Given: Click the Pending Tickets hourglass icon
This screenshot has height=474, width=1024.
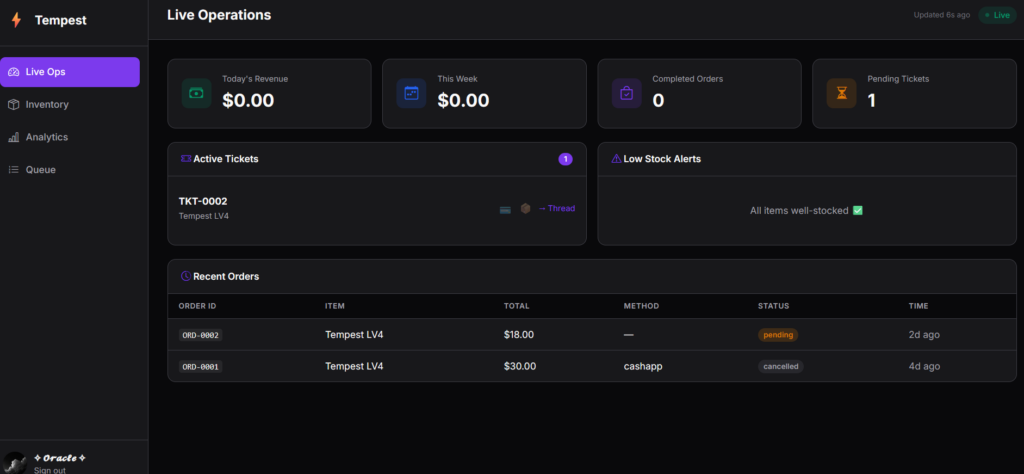Looking at the screenshot, I should point(841,93).
